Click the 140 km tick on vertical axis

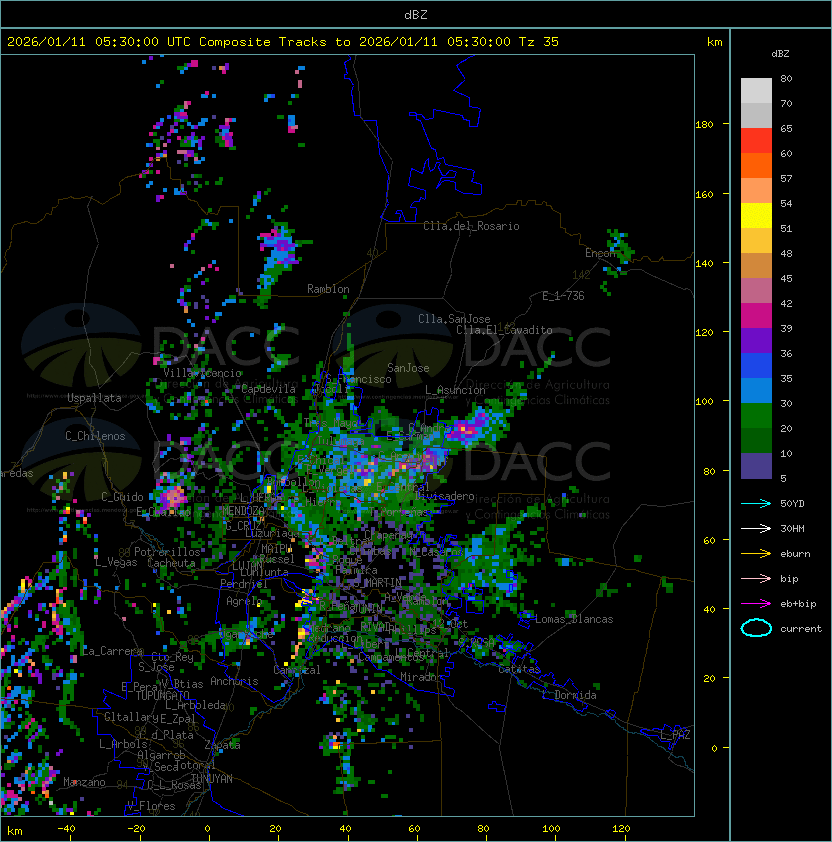(704, 263)
